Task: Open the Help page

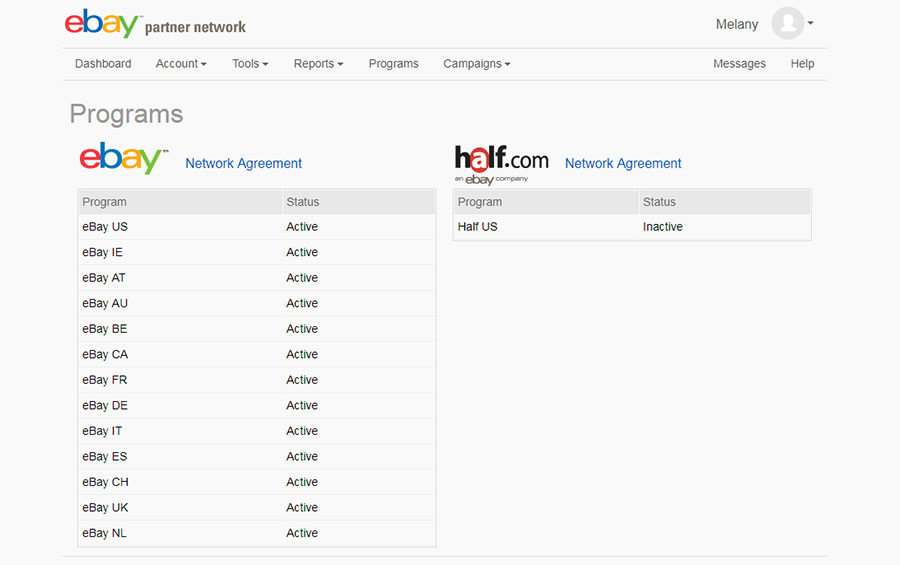Action: 802,64
